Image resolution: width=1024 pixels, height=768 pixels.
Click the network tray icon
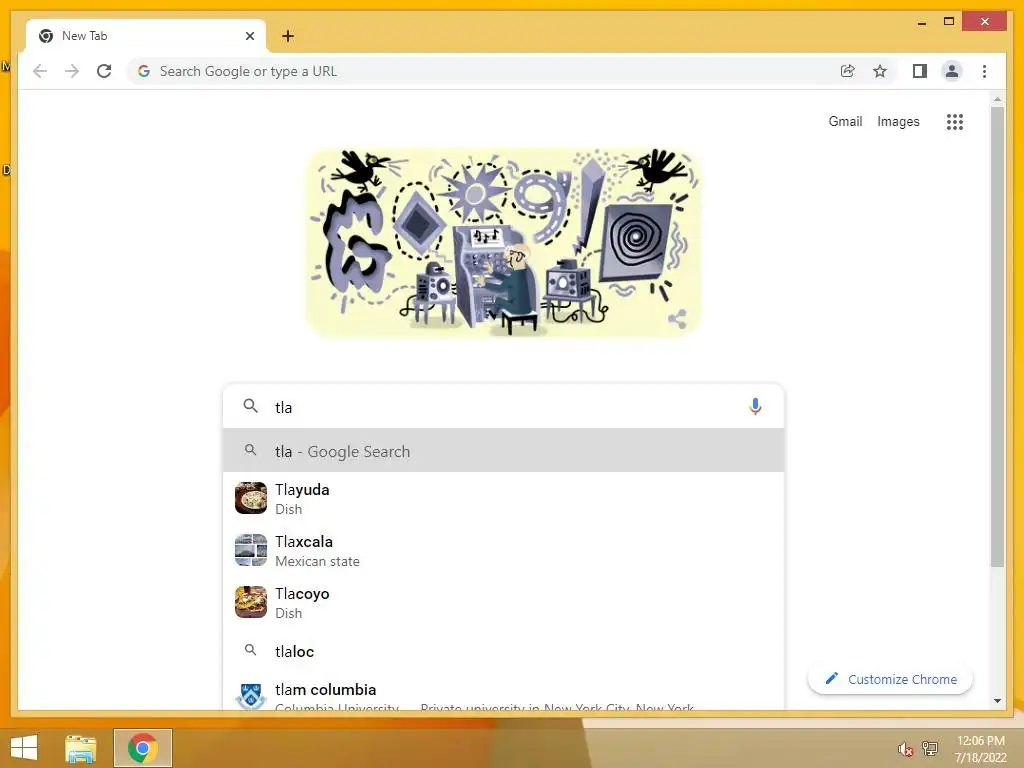[929, 748]
